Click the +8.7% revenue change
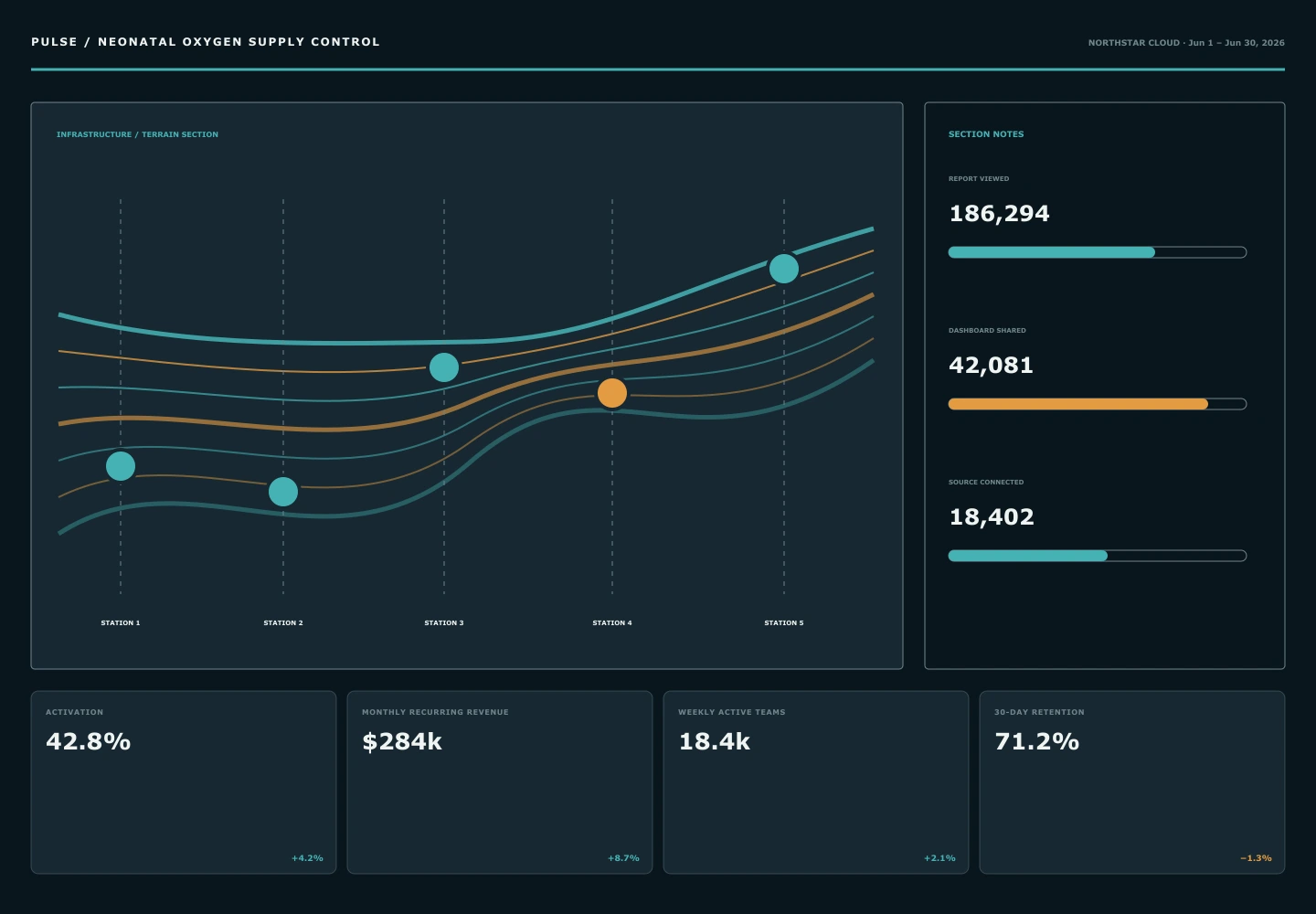The width and height of the screenshot is (1316, 914). [623, 858]
